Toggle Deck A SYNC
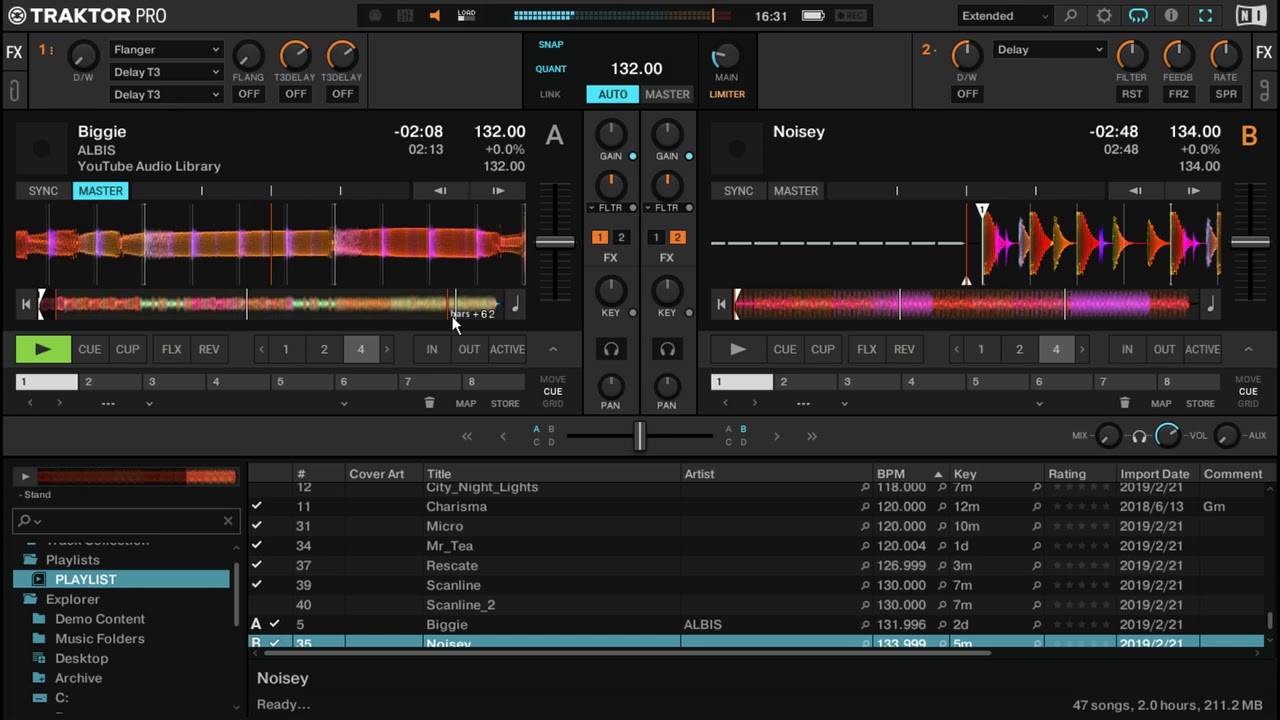 click(43, 191)
